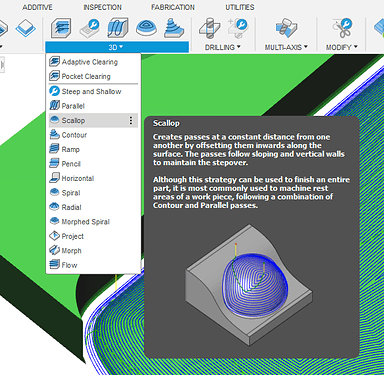Choose Adaptive Clearing from 3D menu
Viewport: 384px width, 375px height.
93,62
